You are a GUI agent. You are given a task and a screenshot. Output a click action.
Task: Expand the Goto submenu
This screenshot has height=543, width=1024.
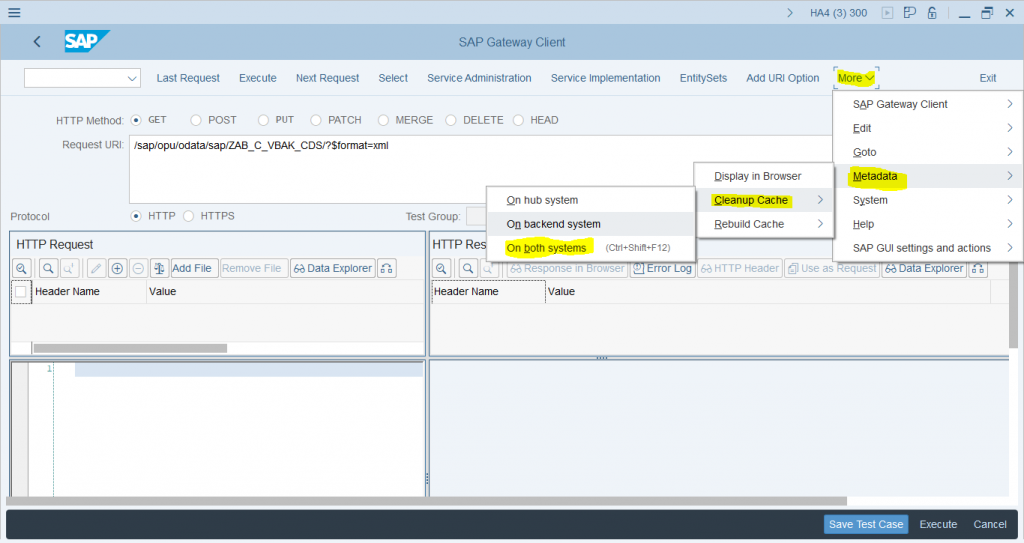927,152
